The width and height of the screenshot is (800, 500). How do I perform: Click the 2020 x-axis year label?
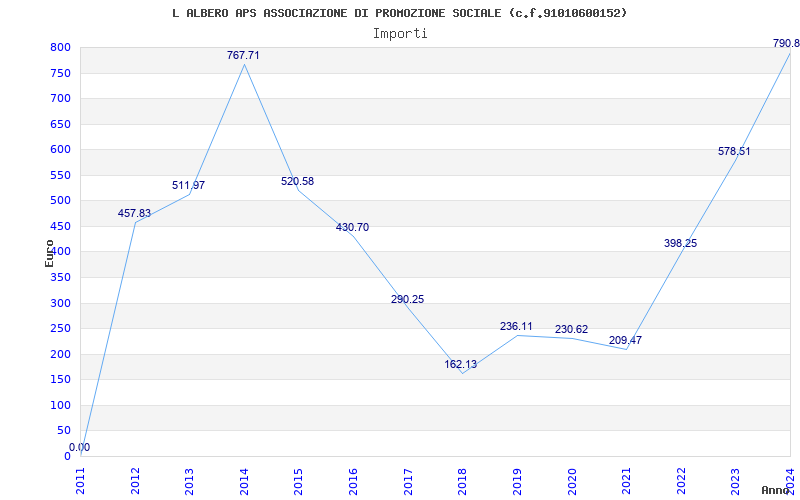(571, 481)
